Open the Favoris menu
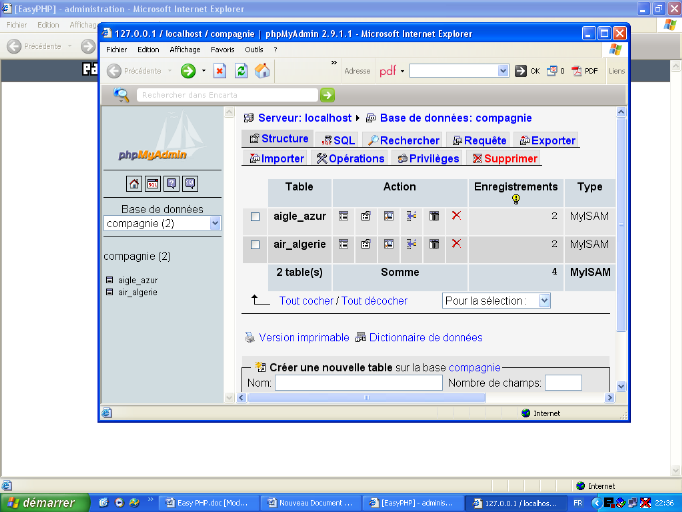The image size is (682, 512). (222, 50)
